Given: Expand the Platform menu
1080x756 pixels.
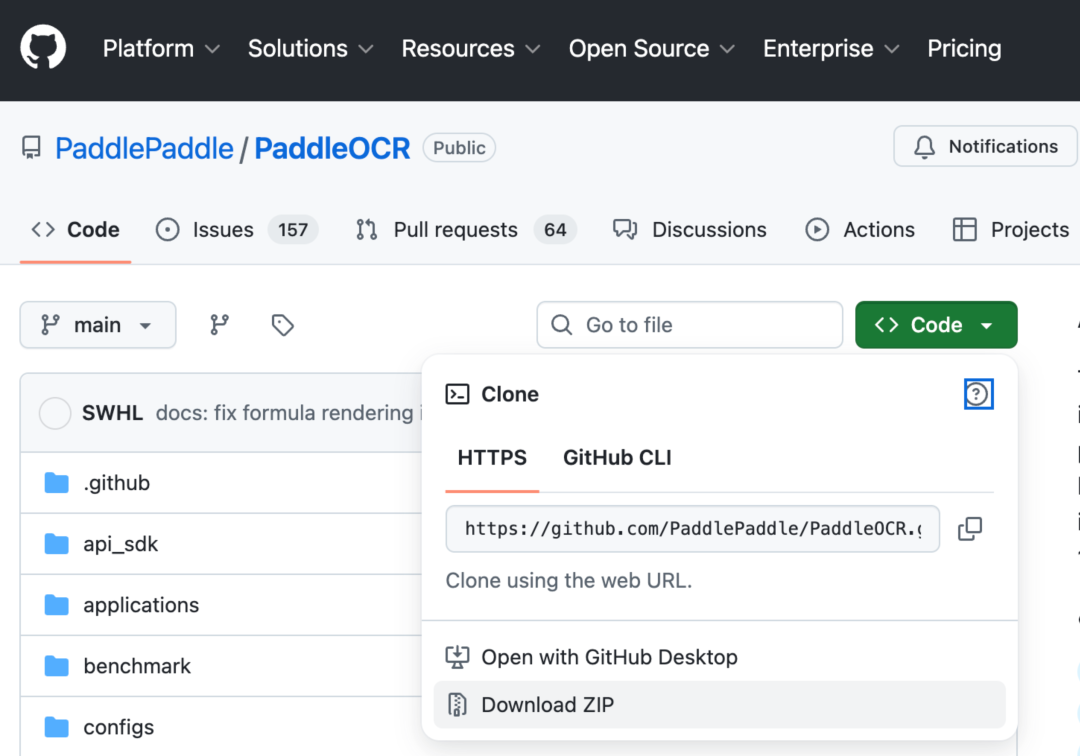Looking at the screenshot, I should tap(161, 48).
